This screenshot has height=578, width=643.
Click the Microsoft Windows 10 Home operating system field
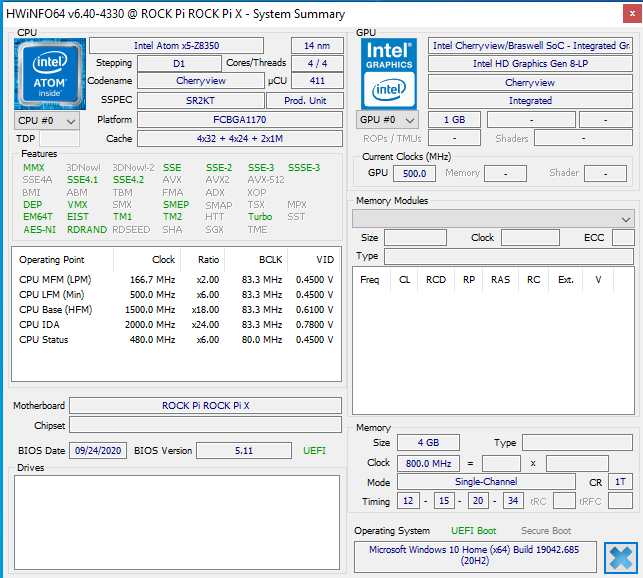coord(475,556)
